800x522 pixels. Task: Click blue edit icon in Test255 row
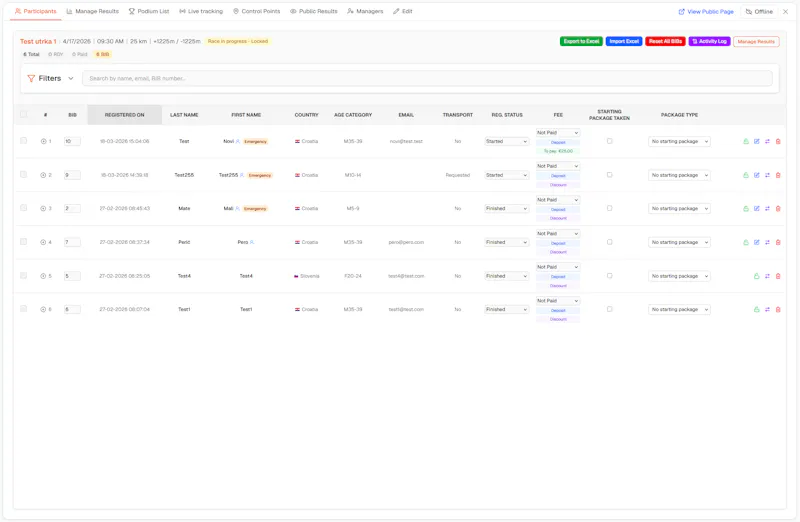757,175
